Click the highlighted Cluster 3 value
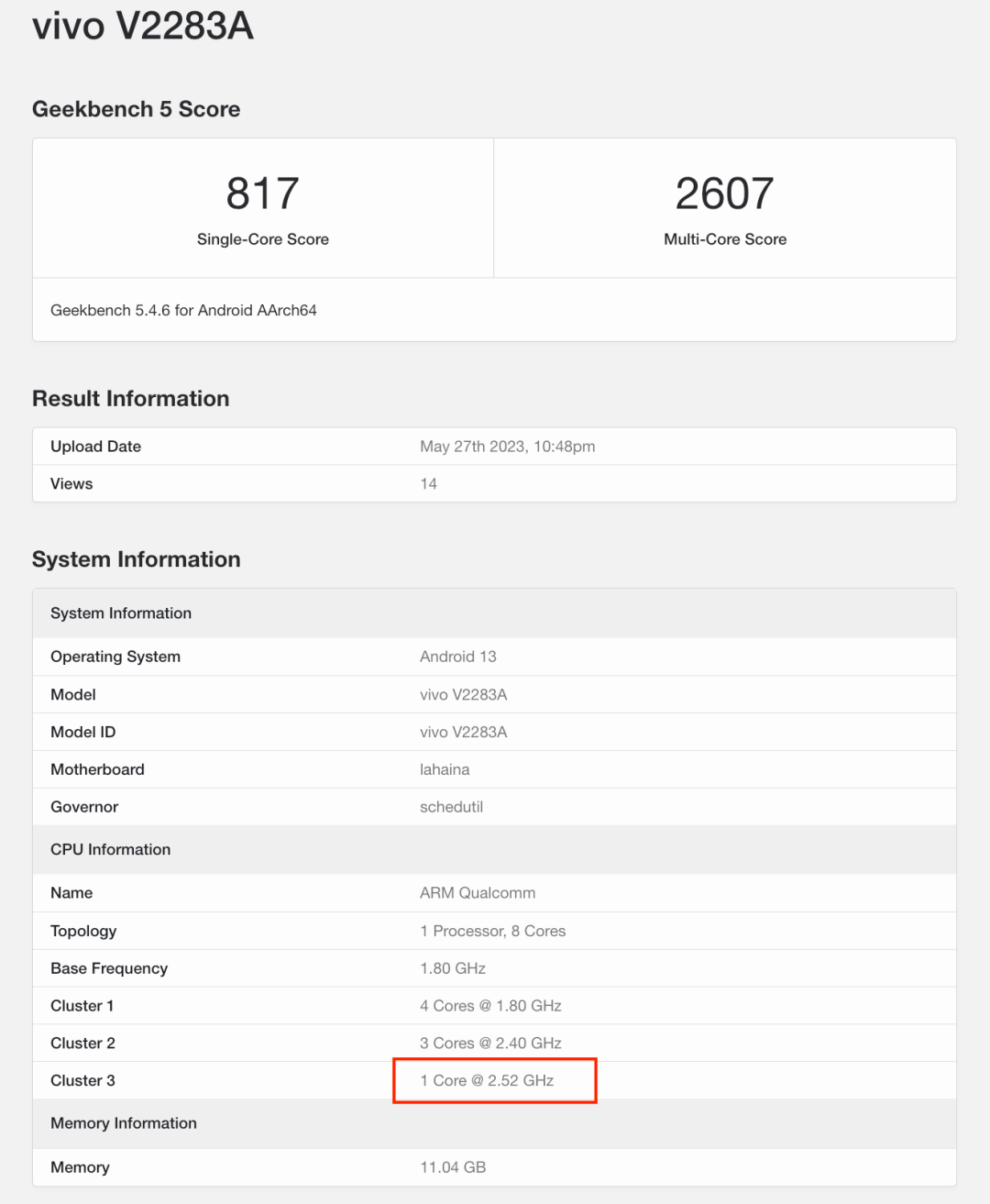This screenshot has width=990, height=1204. pos(487,1080)
